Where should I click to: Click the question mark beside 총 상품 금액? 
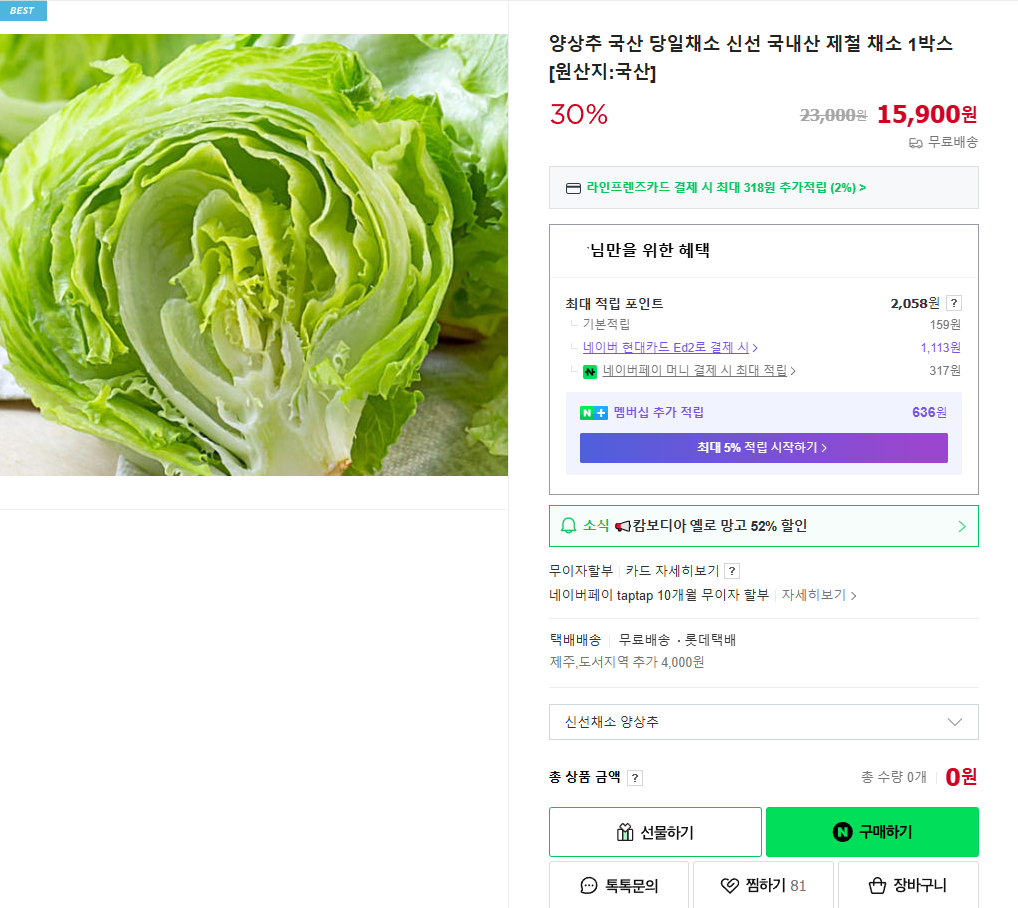click(635, 778)
